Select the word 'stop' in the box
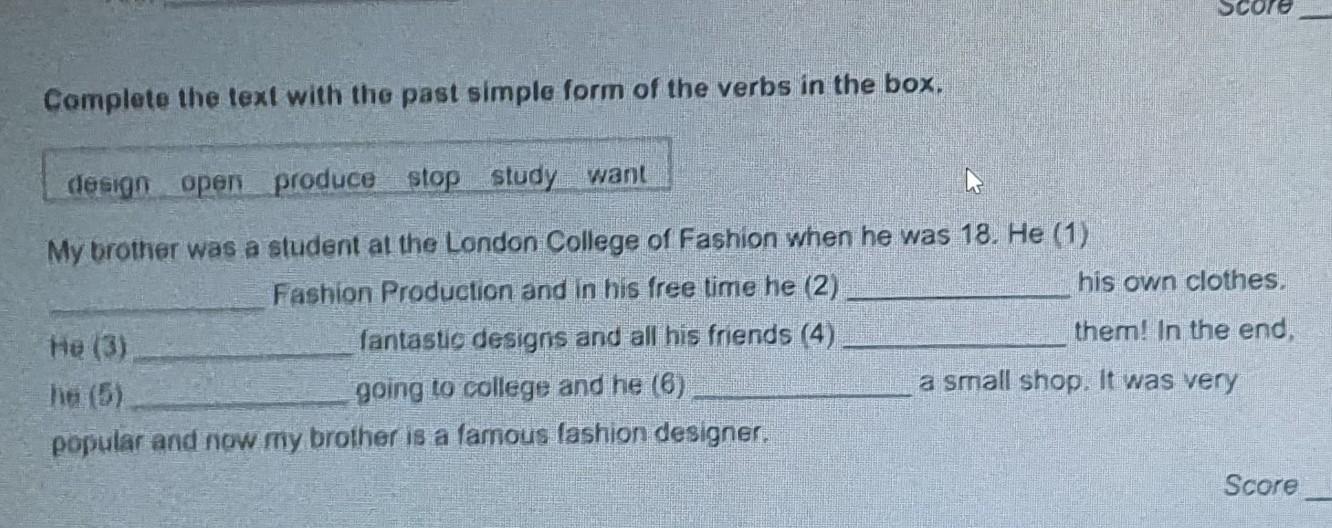1332x528 pixels. point(435,180)
